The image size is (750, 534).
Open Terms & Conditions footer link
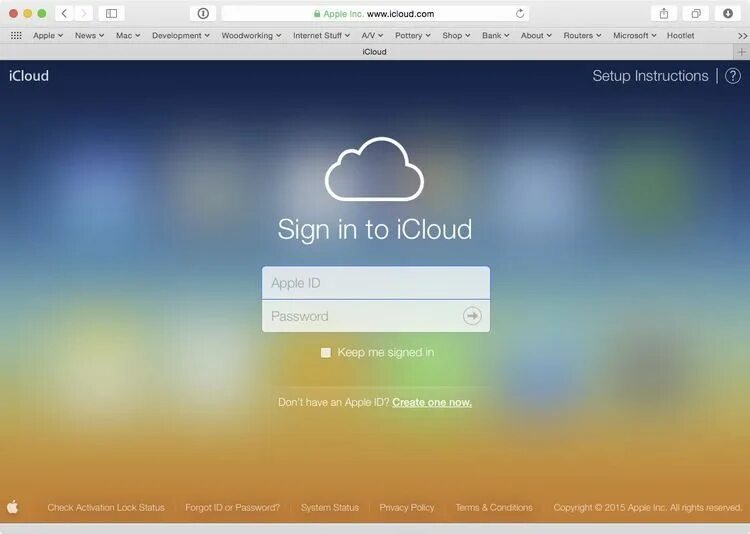click(x=494, y=507)
